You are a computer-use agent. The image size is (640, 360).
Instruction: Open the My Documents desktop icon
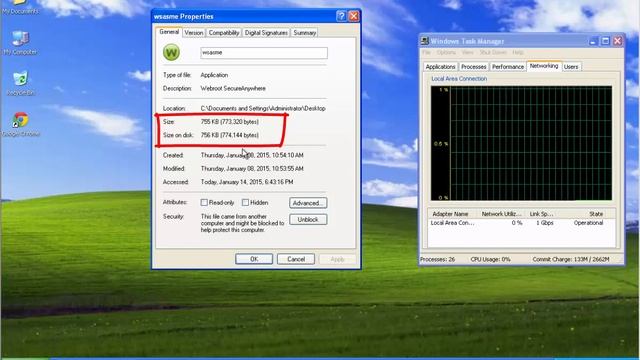[x=20, y=7]
